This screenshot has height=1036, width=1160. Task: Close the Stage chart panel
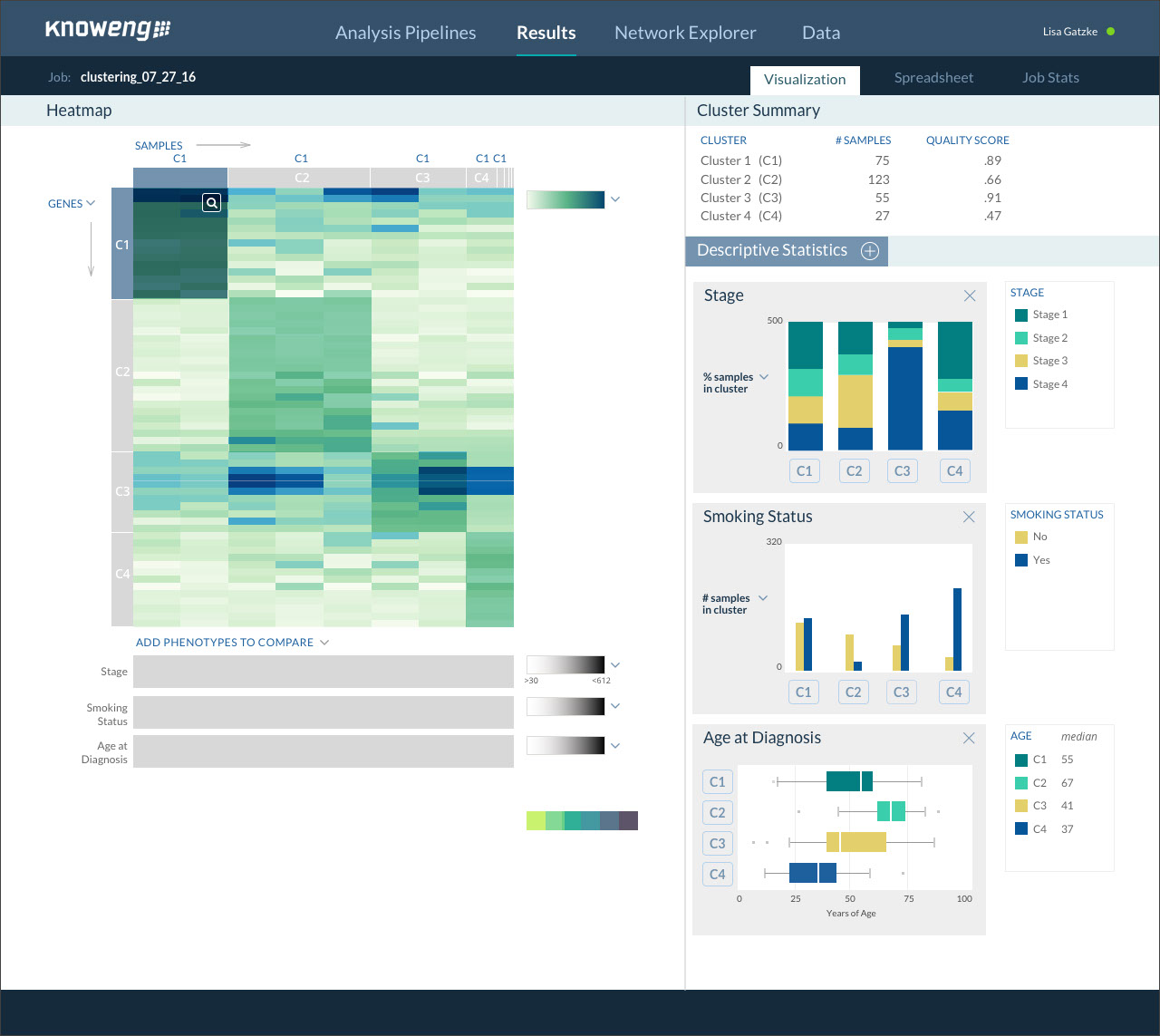point(970,295)
